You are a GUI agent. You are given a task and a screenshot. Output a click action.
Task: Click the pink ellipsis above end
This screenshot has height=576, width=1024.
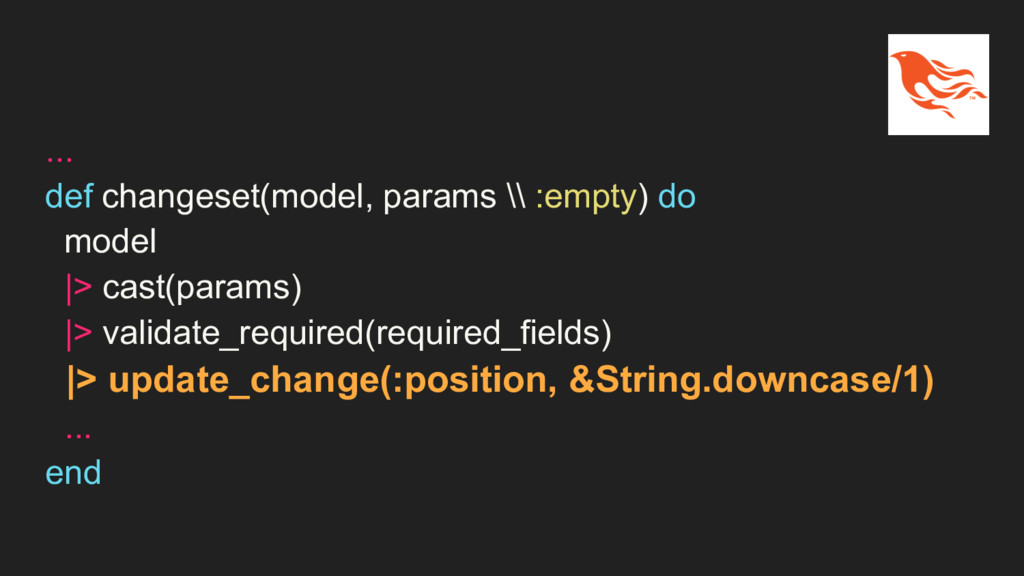(78, 434)
